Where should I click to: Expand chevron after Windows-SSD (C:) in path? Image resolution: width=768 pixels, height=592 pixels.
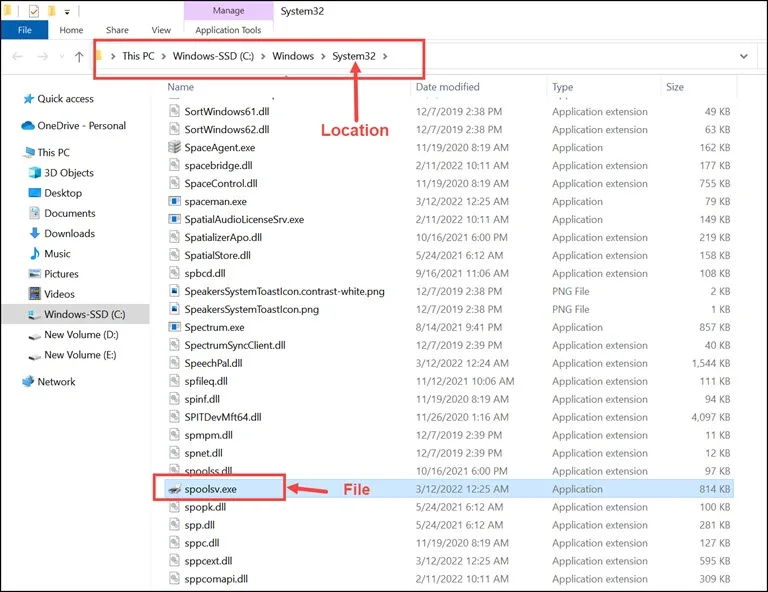[x=263, y=56]
